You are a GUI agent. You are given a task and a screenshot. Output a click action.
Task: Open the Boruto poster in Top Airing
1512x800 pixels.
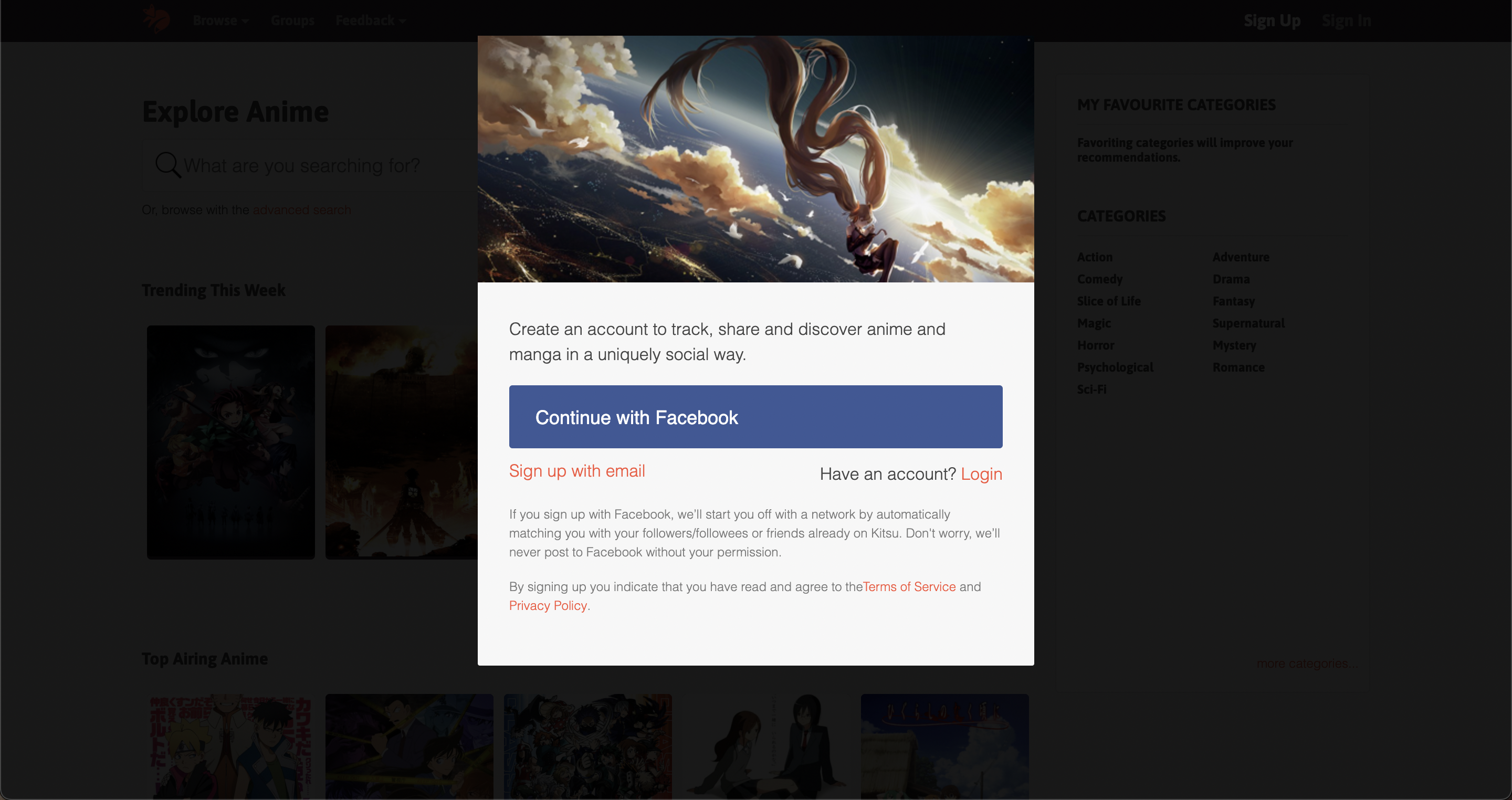point(230,746)
